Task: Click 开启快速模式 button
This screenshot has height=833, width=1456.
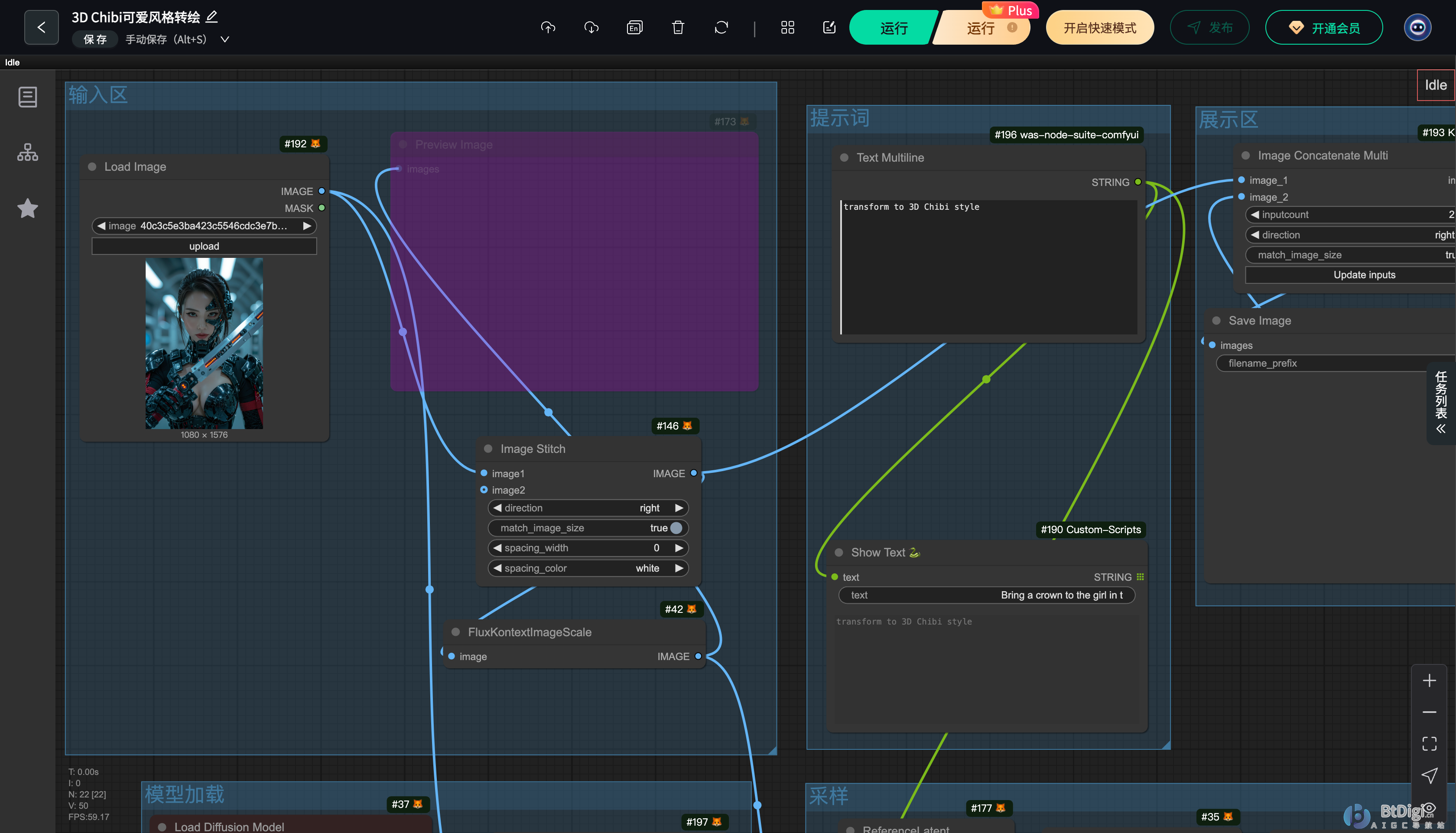Action: pyautogui.click(x=1099, y=27)
